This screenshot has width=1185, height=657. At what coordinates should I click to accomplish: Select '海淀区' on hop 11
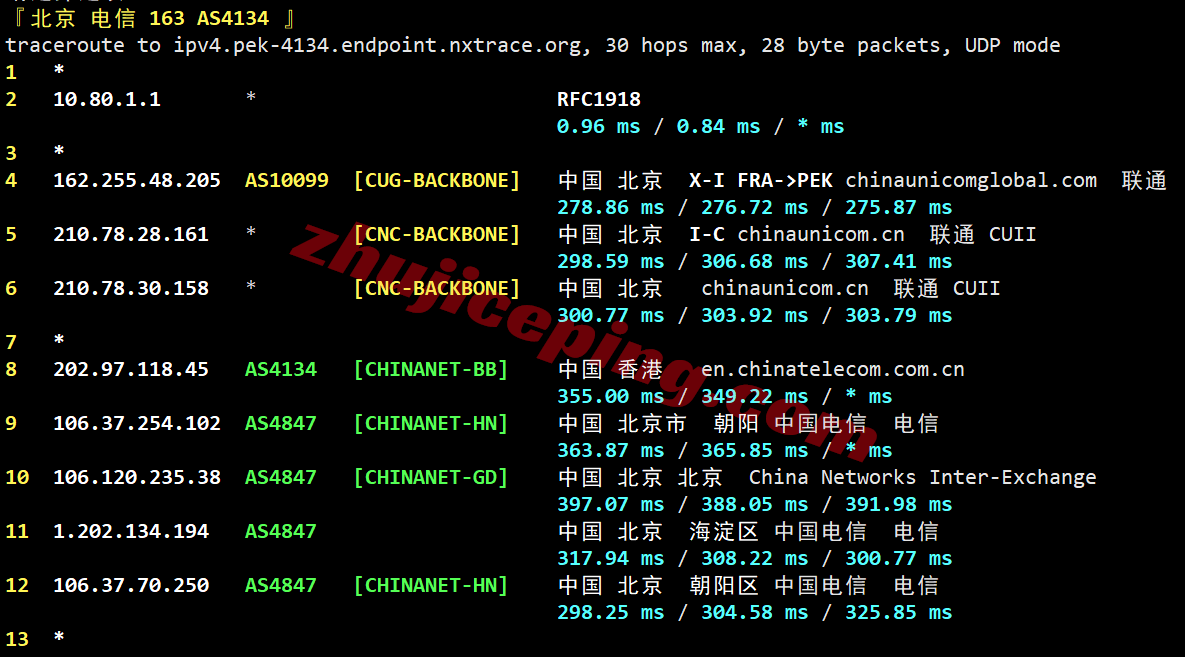click(723, 532)
